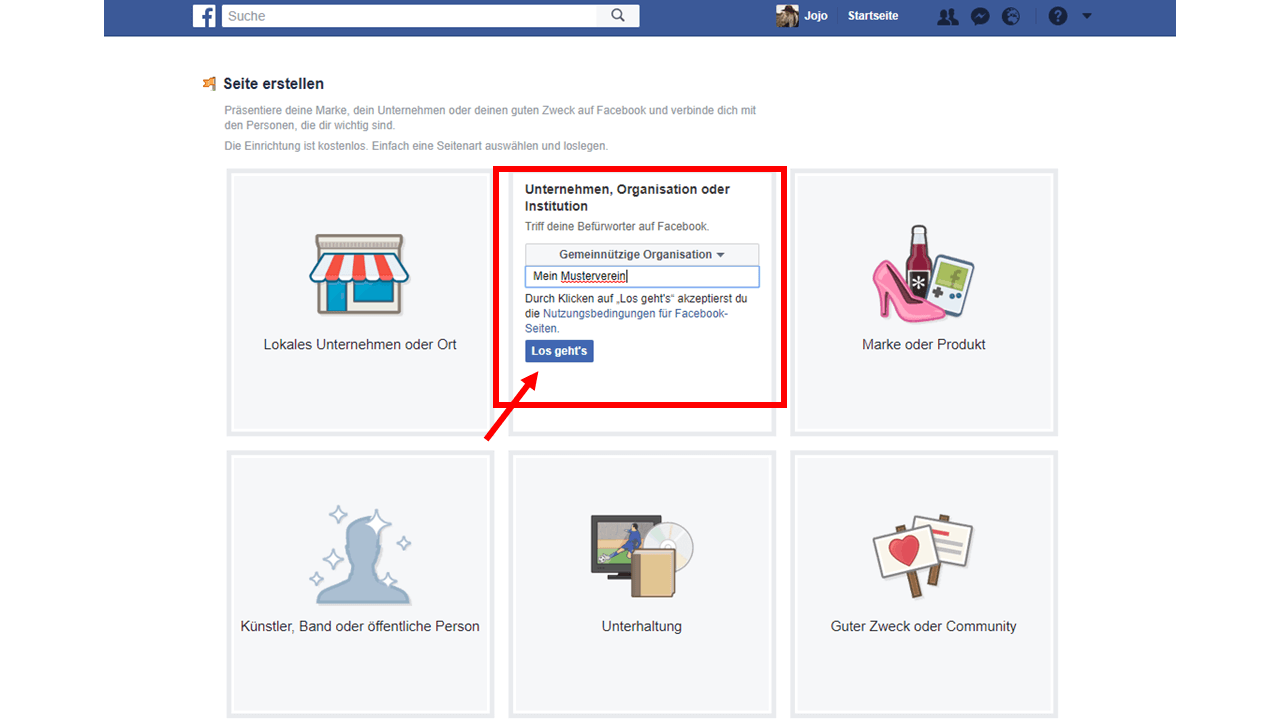Select the heart picket signs icon

pos(923,556)
